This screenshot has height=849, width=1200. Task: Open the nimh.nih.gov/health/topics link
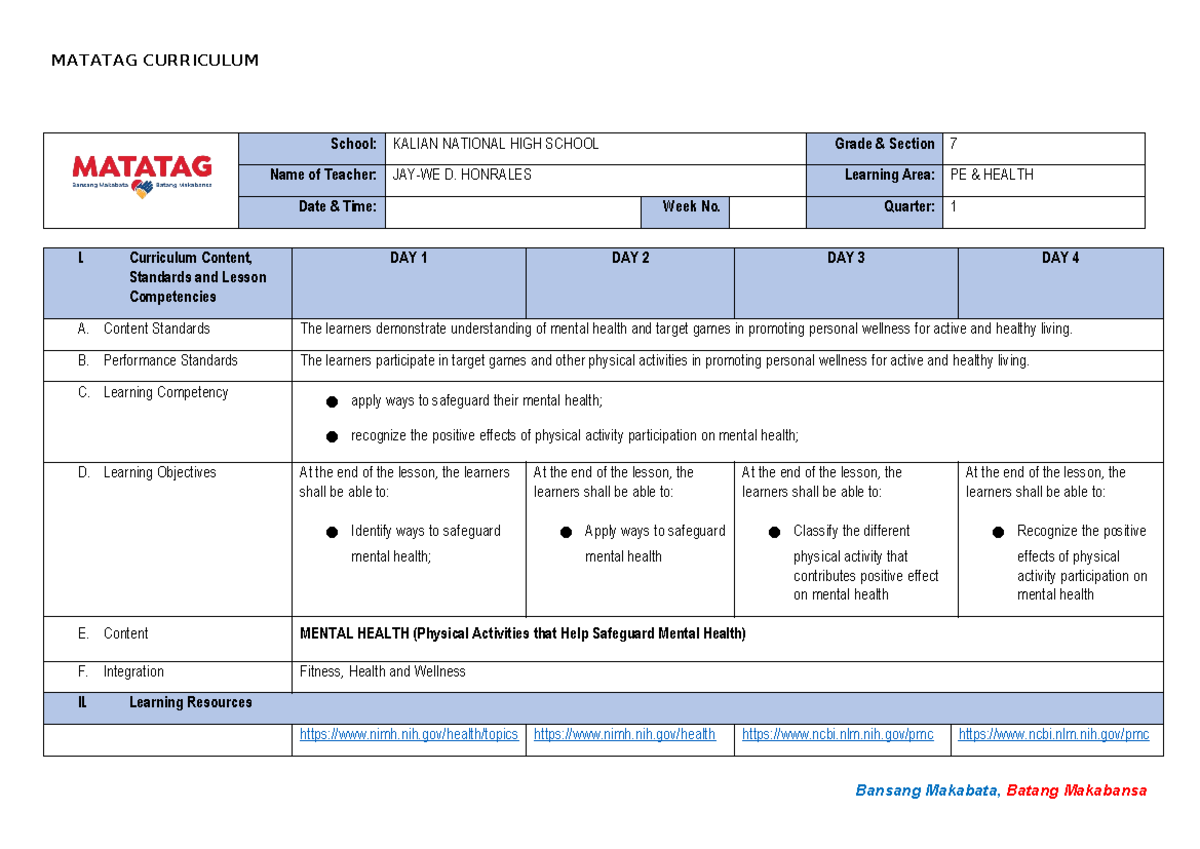[x=408, y=735]
